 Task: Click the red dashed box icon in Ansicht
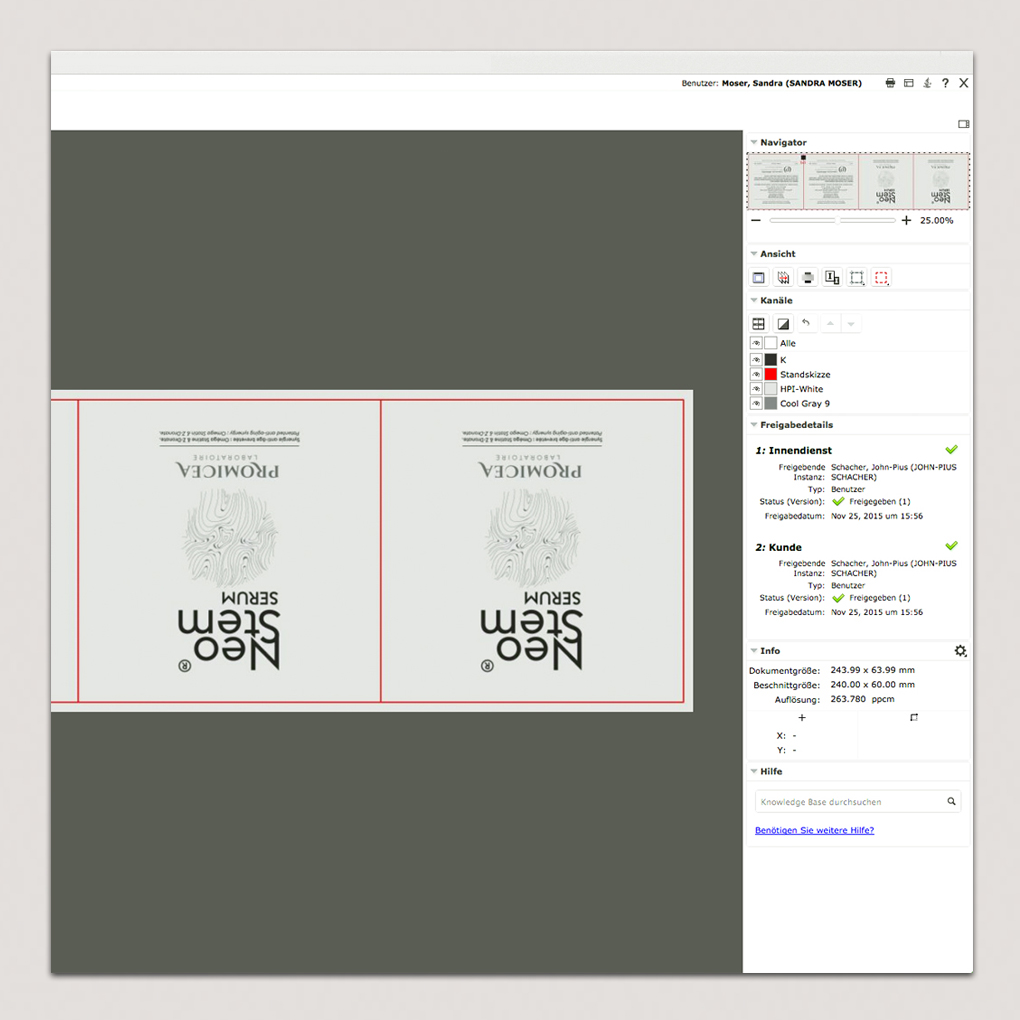pyautogui.click(x=881, y=278)
